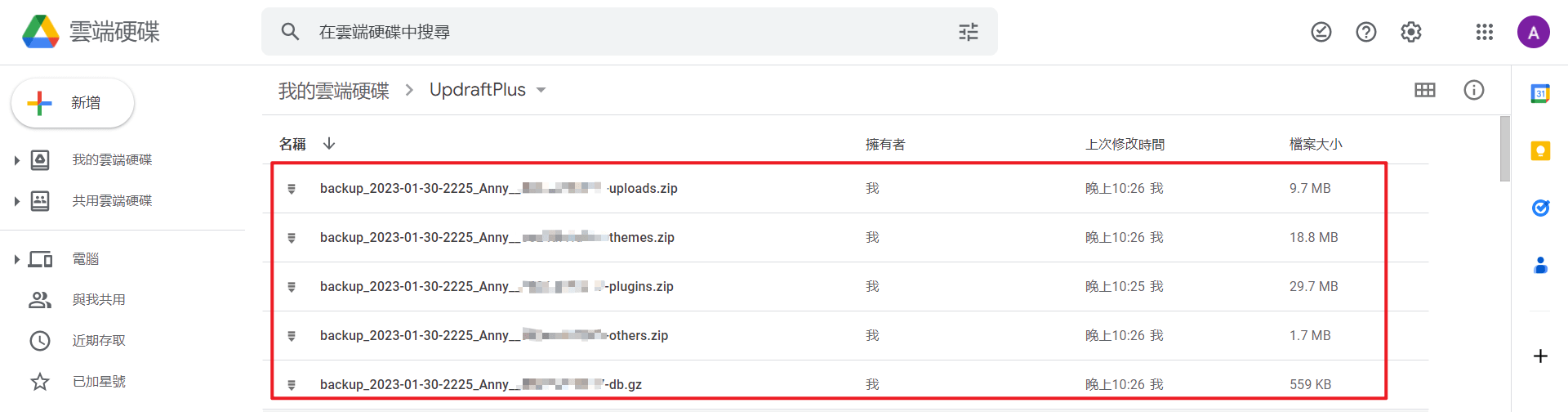Open Contacts side panel

1540,265
